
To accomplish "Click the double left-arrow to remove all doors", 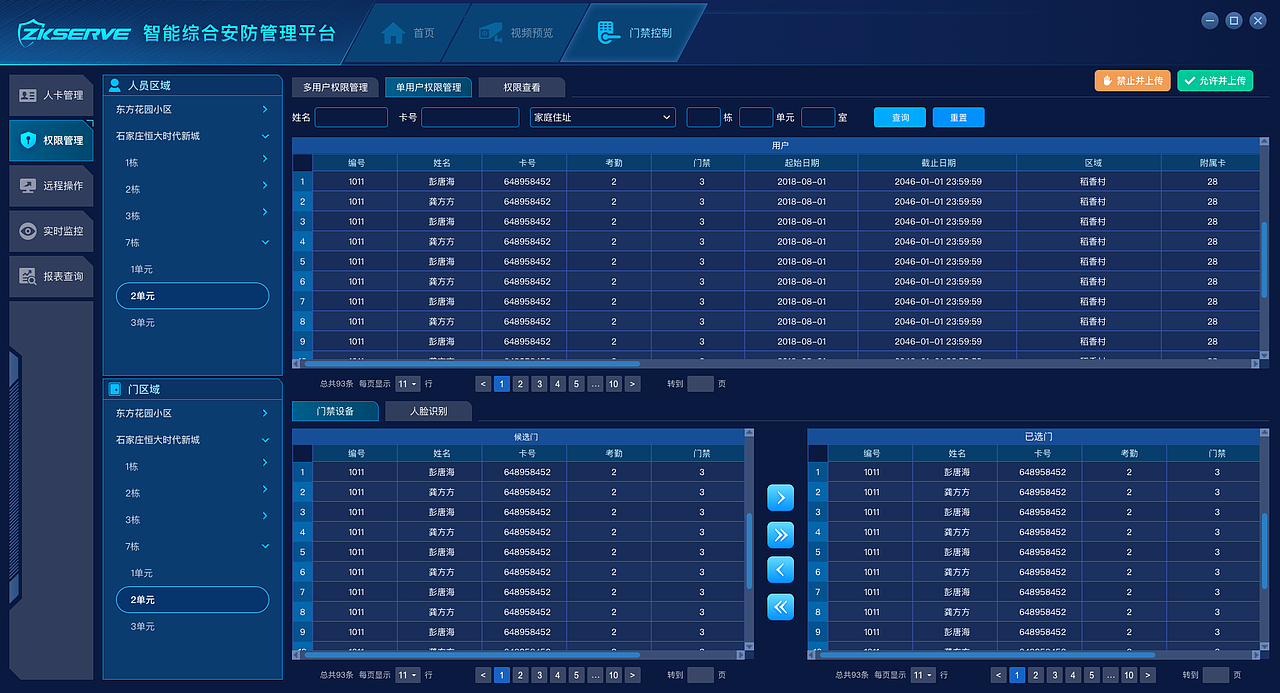I will [x=780, y=607].
